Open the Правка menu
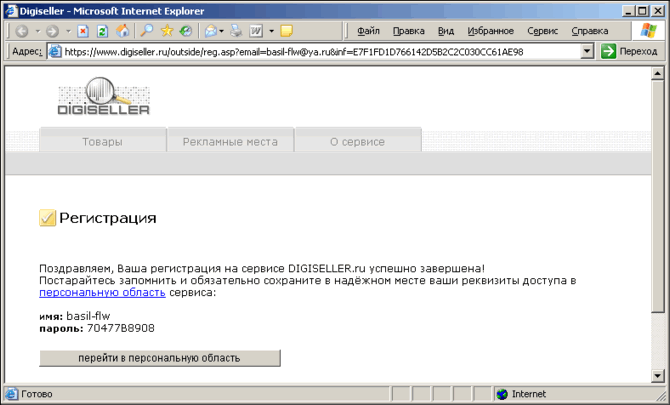This screenshot has height=405, width=670. pyautogui.click(x=408, y=31)
